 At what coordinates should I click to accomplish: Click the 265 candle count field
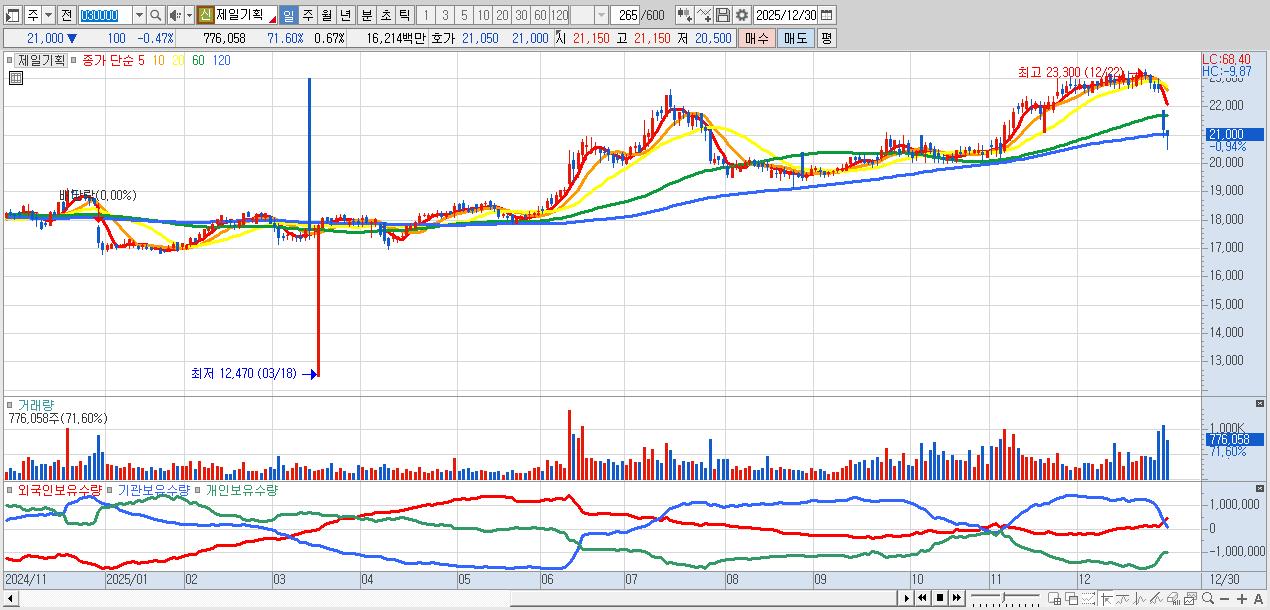tap(626, 15)
